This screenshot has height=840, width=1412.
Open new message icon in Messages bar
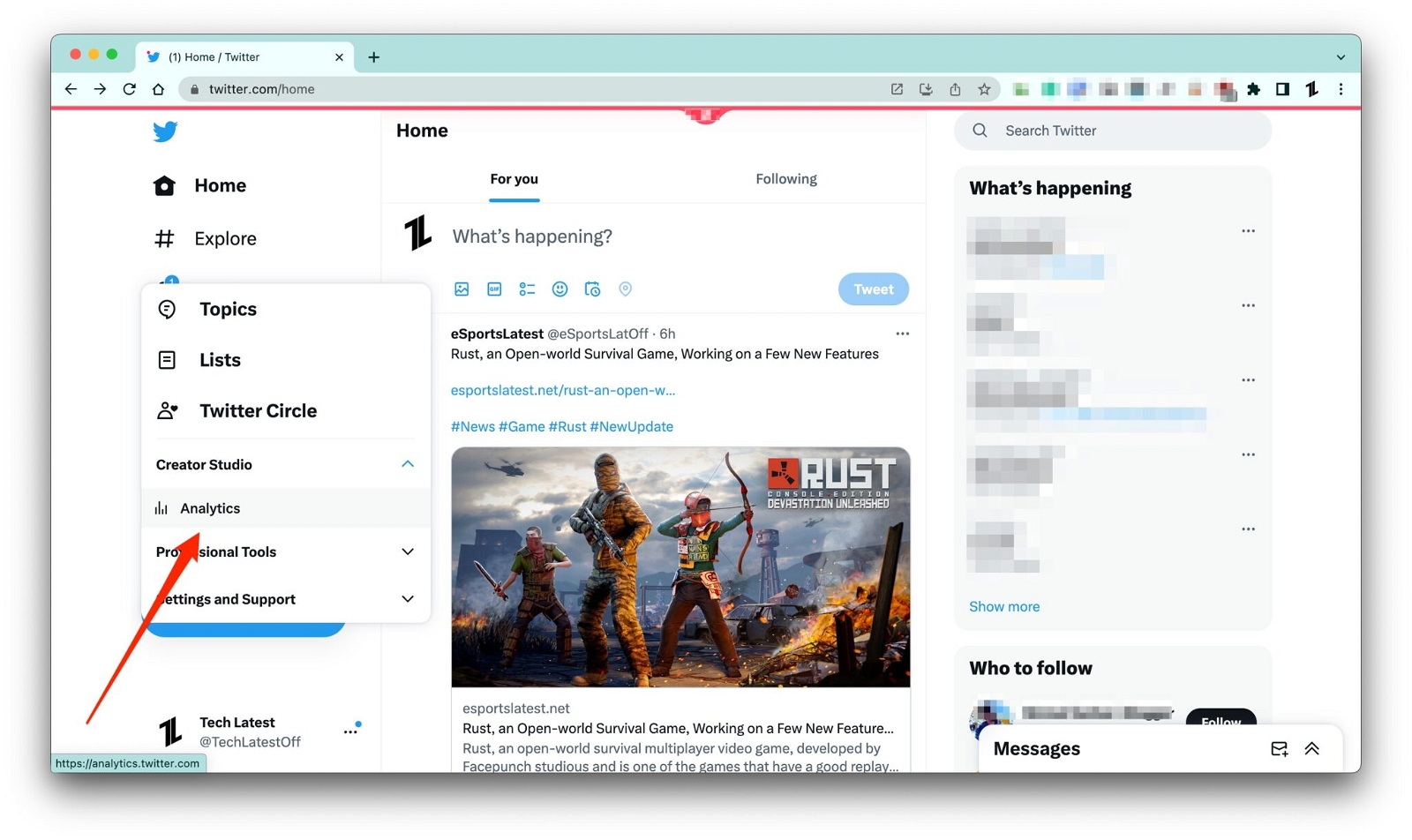(1279, 749)
